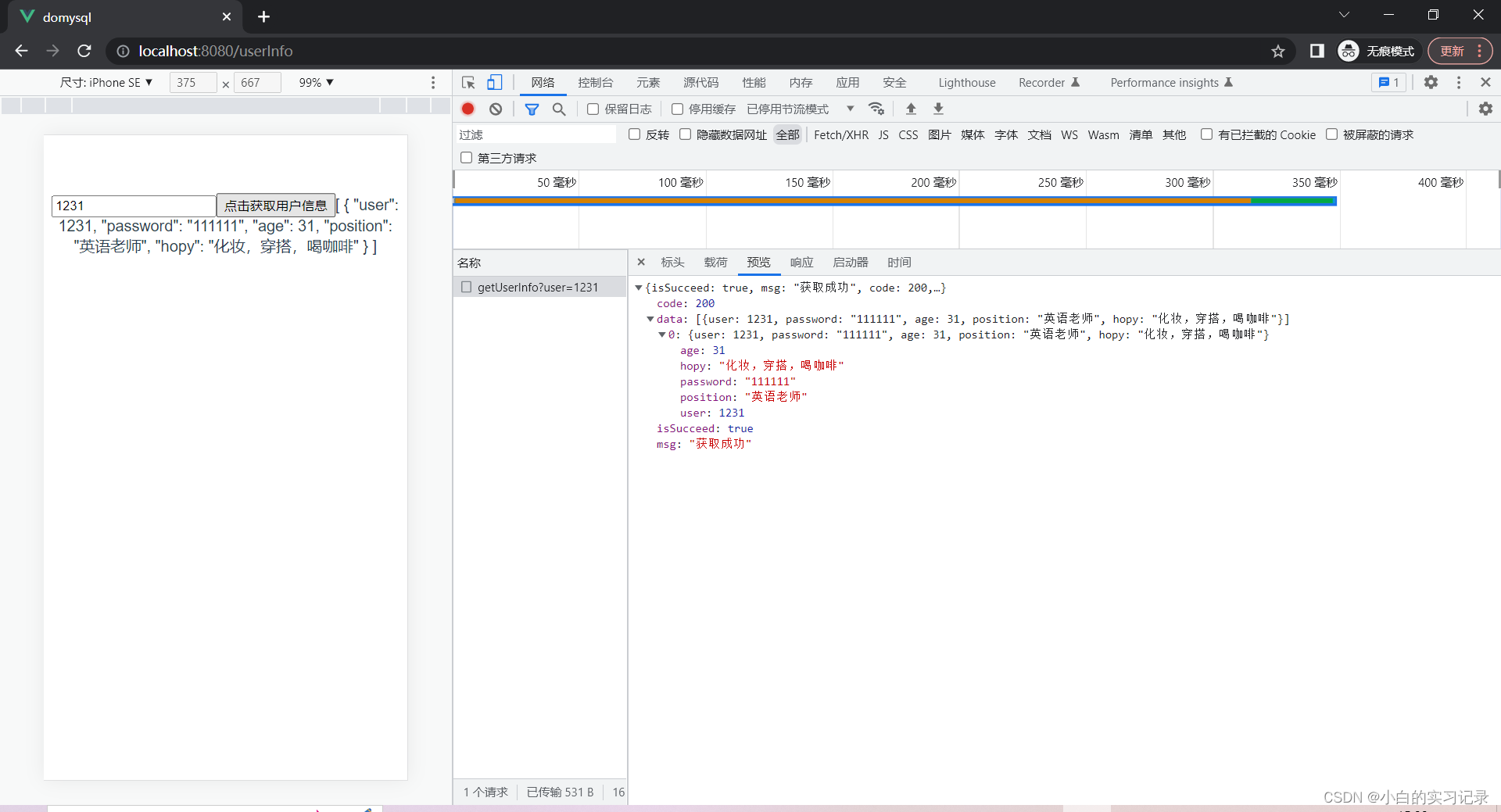
Task: Open the Headers tab of request
Action: tap(672, 263)
